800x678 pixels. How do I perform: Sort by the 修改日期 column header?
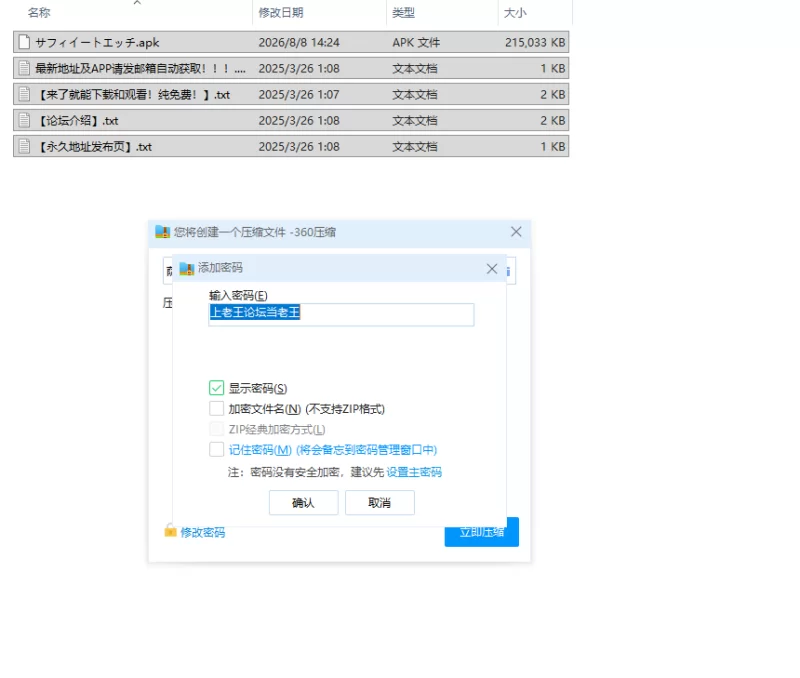tap(281, 13)
